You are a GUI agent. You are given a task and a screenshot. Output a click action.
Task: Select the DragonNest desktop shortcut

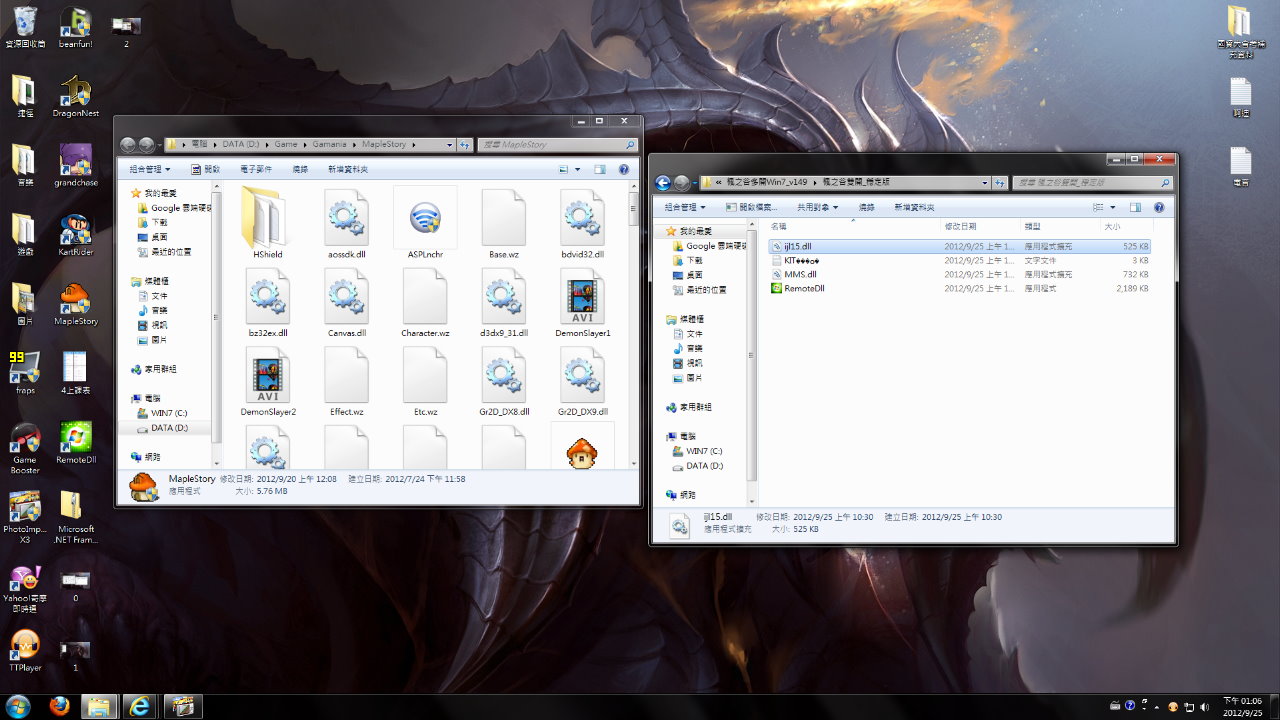75,97
